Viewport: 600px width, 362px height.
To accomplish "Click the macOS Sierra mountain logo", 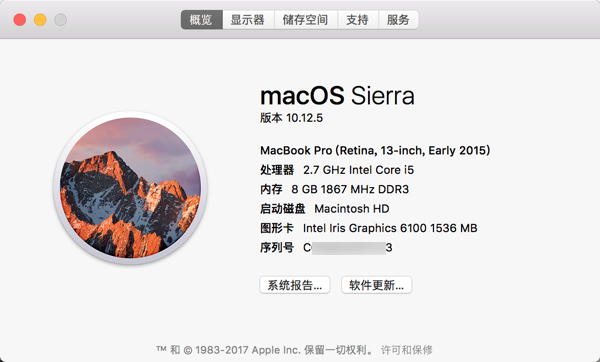I will pos(130,187).
